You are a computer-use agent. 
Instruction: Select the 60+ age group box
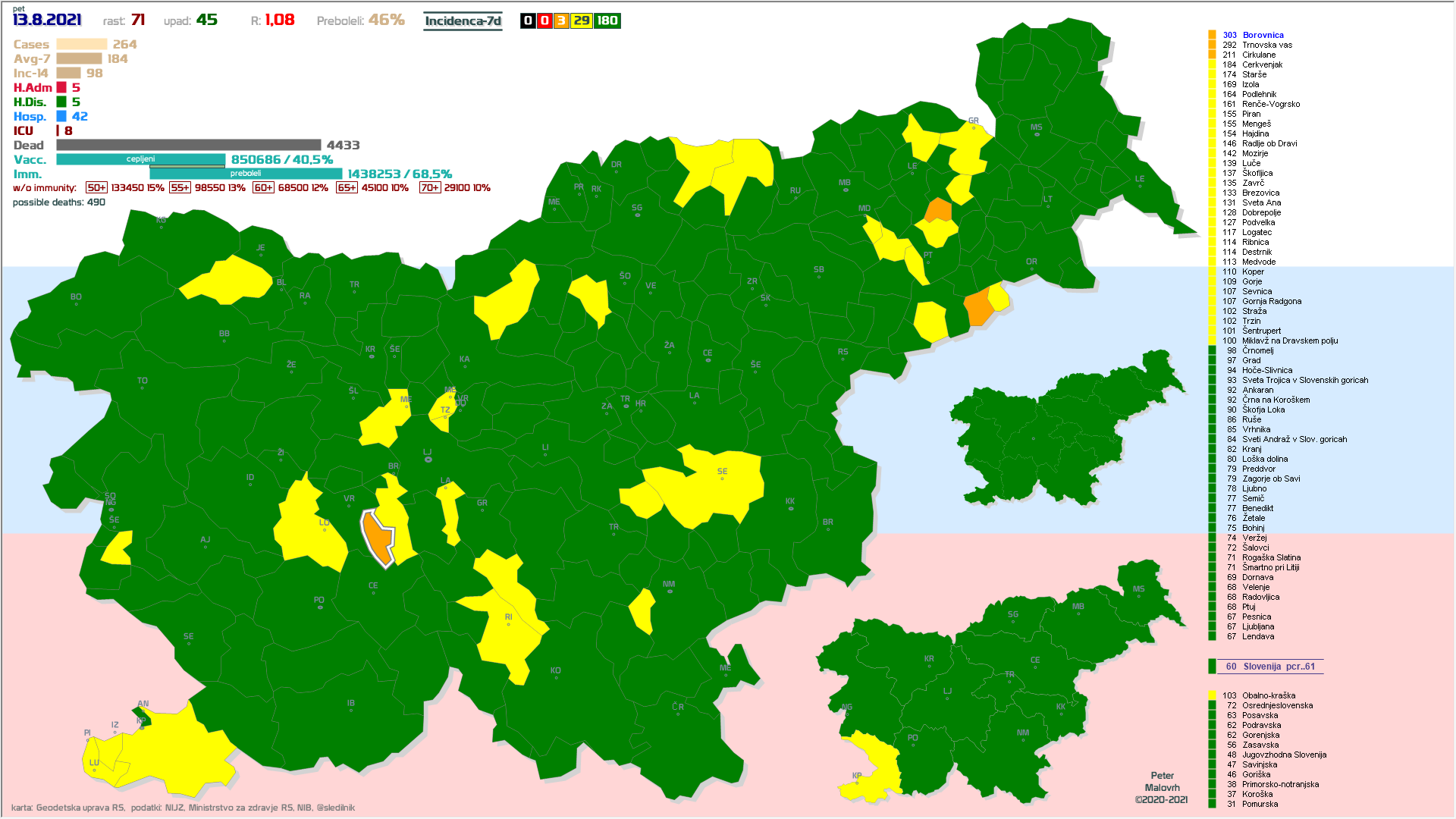tap(263, 187)
